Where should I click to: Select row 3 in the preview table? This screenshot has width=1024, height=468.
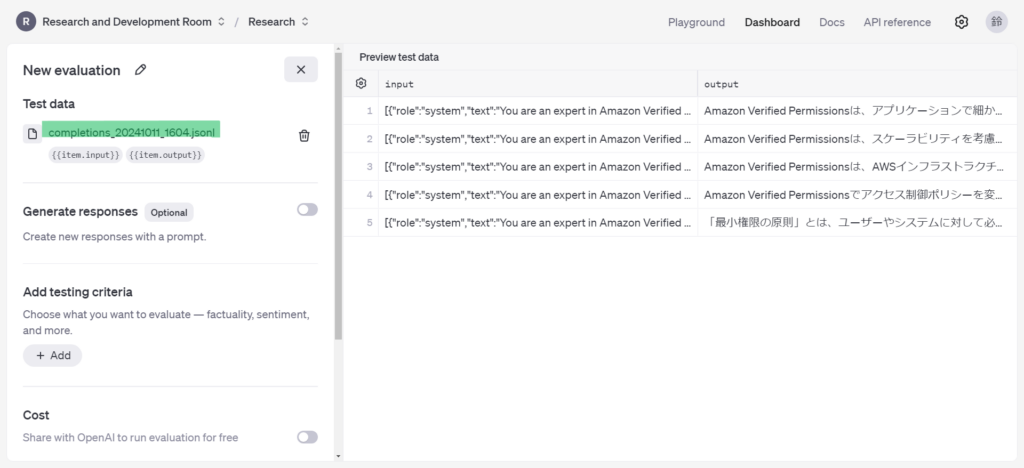pos(369,167)
